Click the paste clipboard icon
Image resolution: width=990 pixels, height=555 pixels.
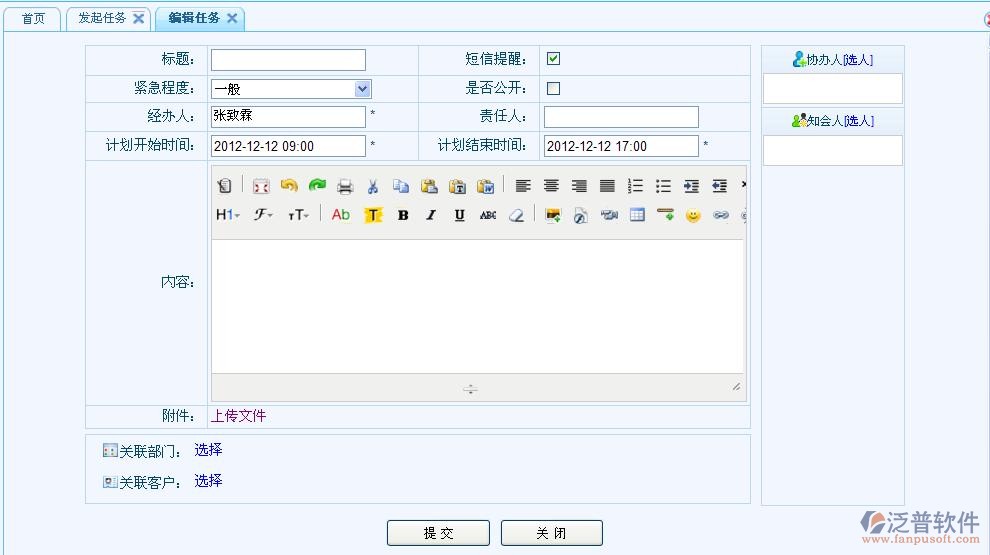point(429,186)
